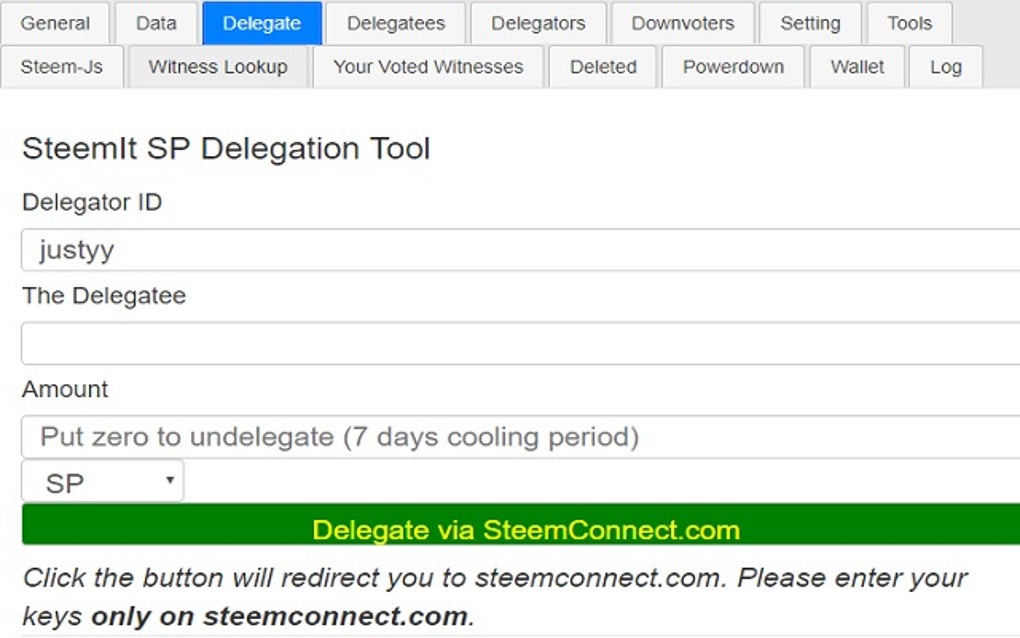The width and height of the screenshot is (1020, 638).
Task: Check the Downvoters tab
Action: click(x=682, y=23)
